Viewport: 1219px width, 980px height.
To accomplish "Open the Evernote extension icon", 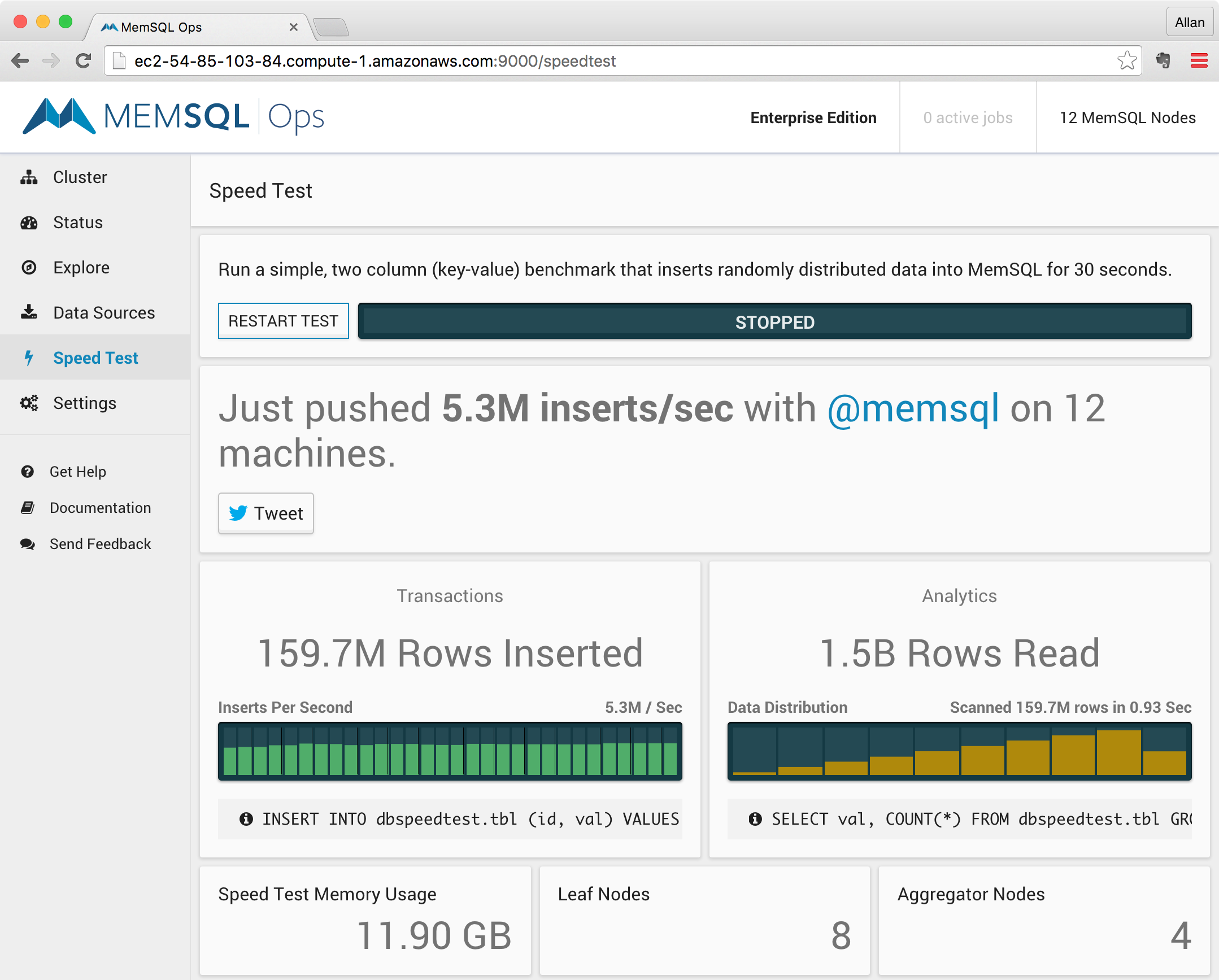I will [1163, 60].
